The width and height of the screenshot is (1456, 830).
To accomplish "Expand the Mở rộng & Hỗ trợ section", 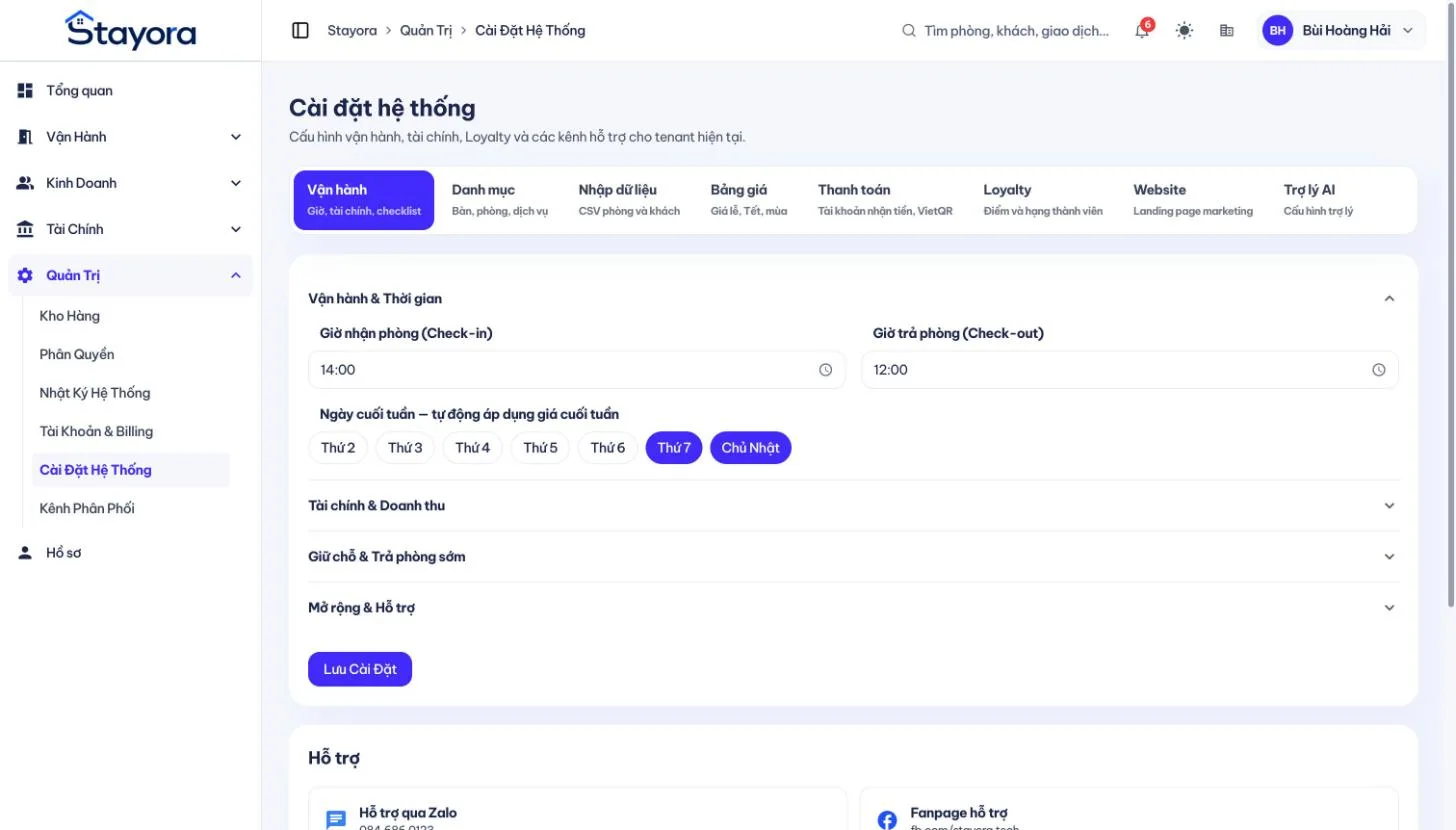I will 1389,608.
